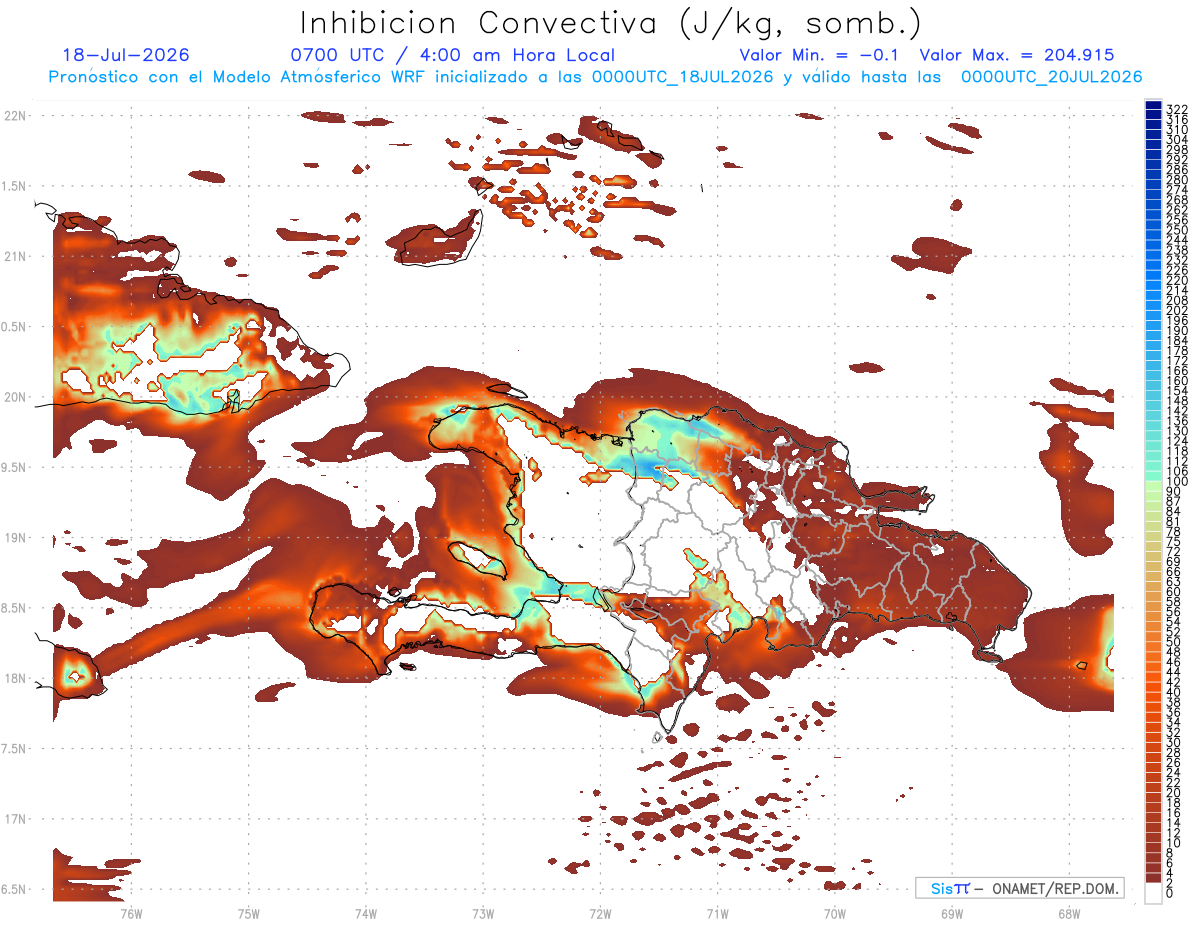Screen dimensions: 1200x927
Task: Click the '69W' longitude label
Action: [x=952, y=913]
